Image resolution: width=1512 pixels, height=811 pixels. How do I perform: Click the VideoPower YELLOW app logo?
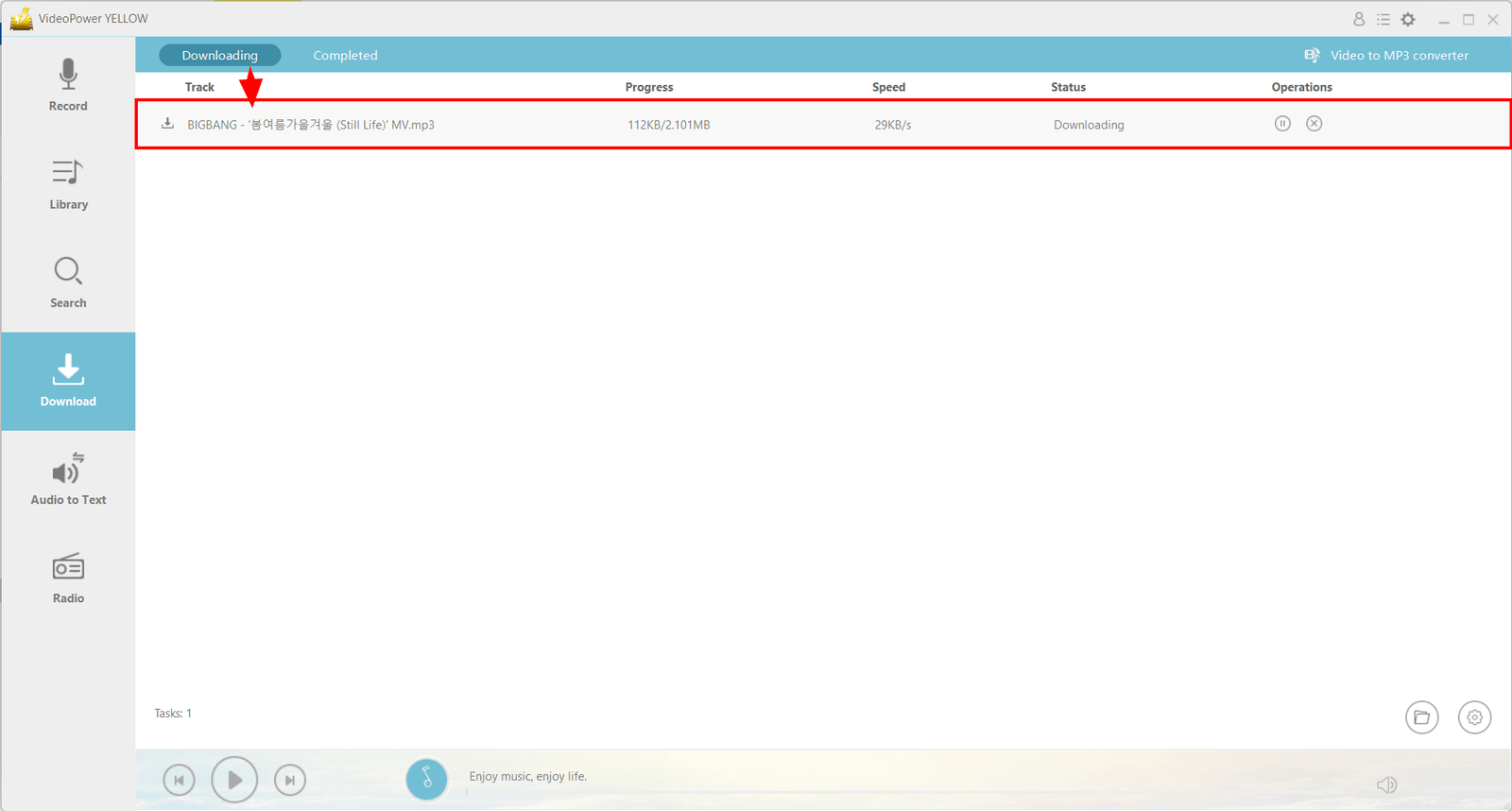pos(21,19)
